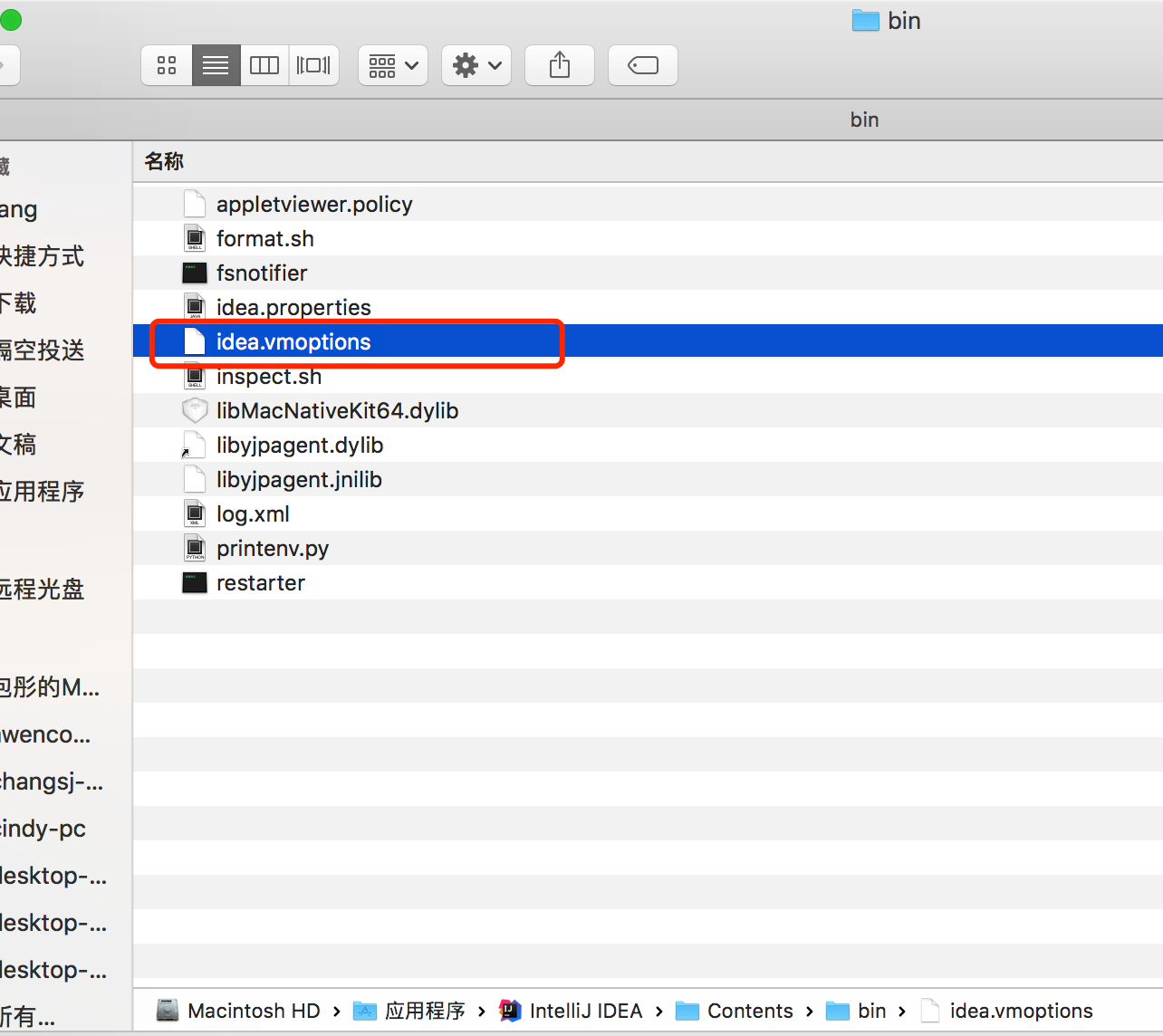Click Macintosh HD label in path bar

254,1011
